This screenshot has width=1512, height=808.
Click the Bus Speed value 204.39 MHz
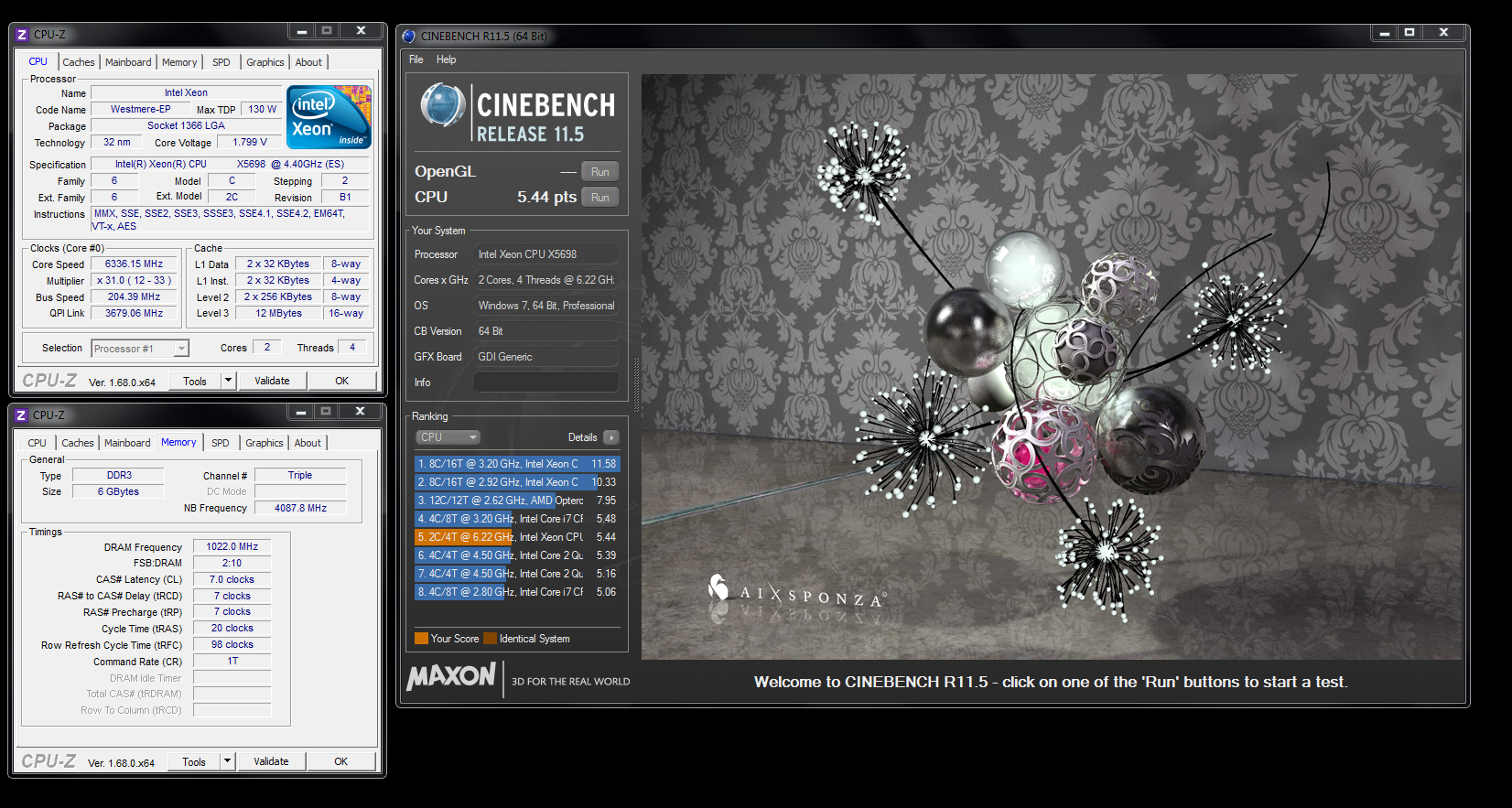coord(134,296)
